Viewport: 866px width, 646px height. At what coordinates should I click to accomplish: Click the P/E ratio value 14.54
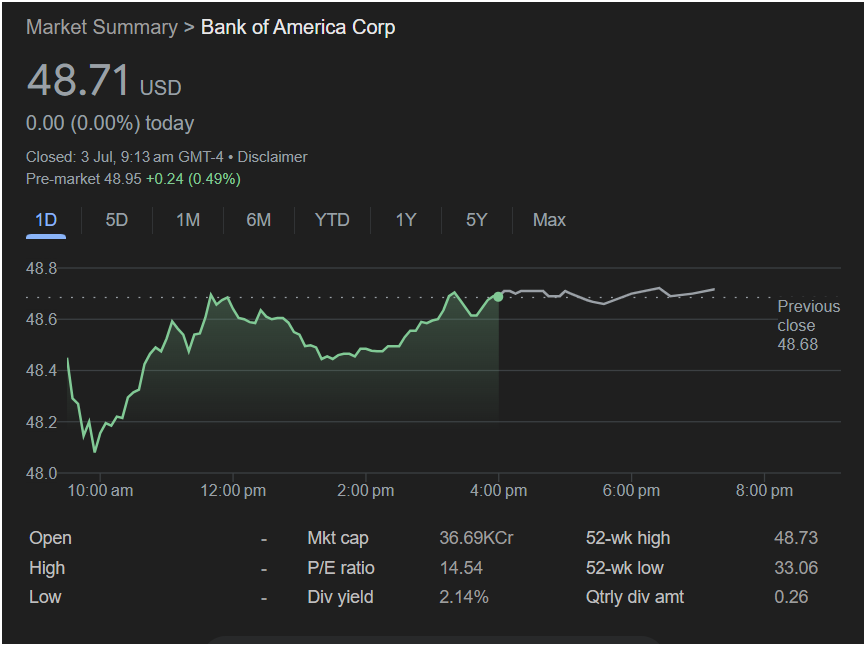[461, 568]
